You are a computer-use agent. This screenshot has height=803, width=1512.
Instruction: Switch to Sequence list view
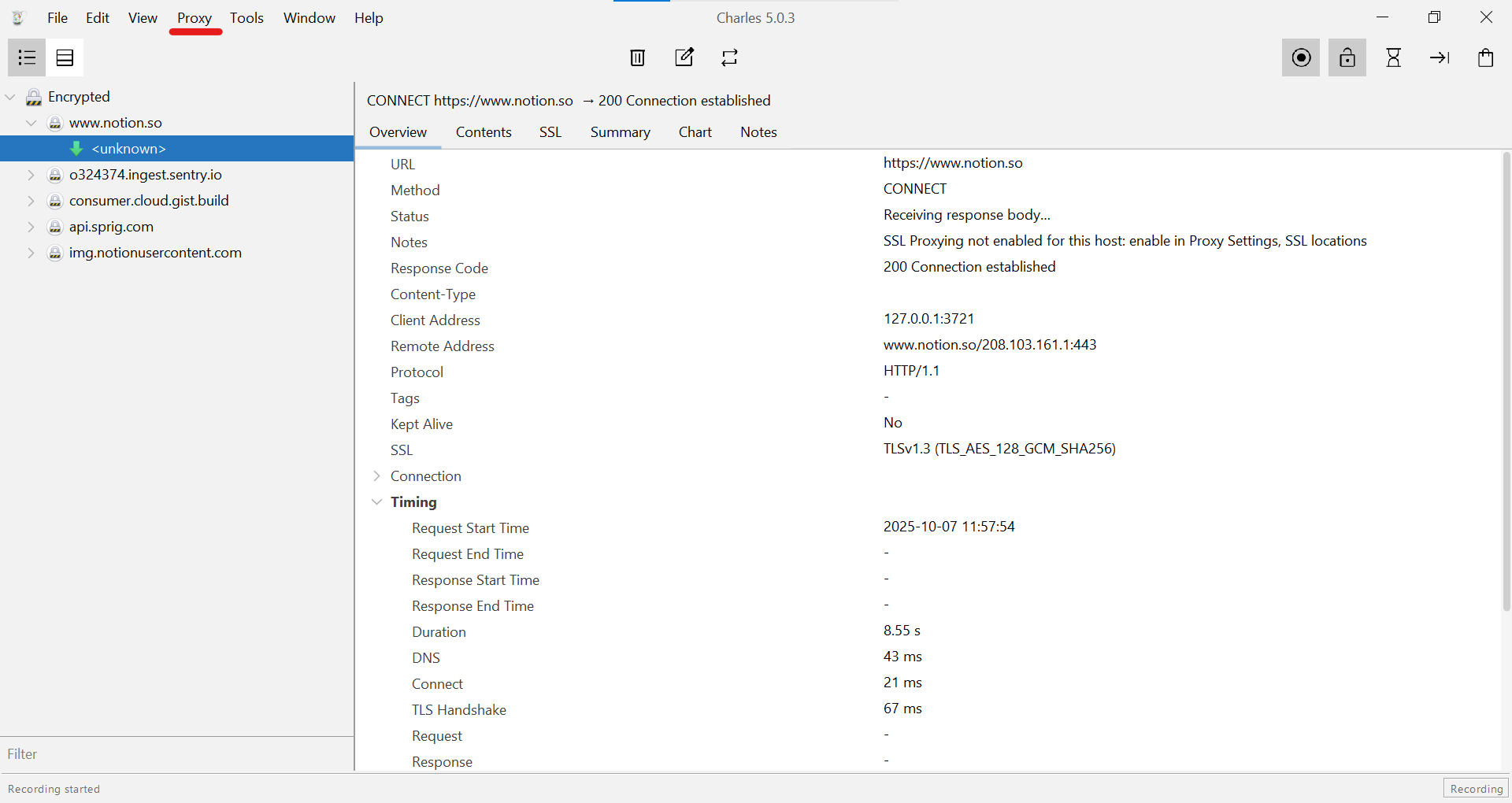pyautogui.click(x=65, y=57)
